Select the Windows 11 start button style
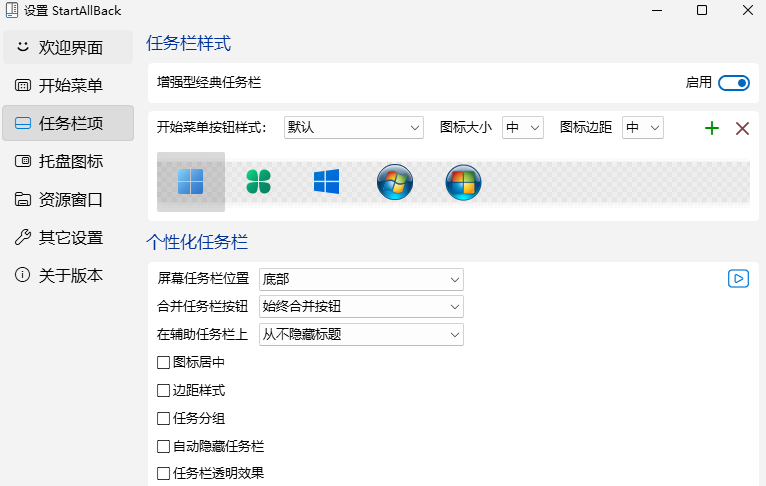Image resolution: width=766 pixels, height=486 pixels. [190, 182]
